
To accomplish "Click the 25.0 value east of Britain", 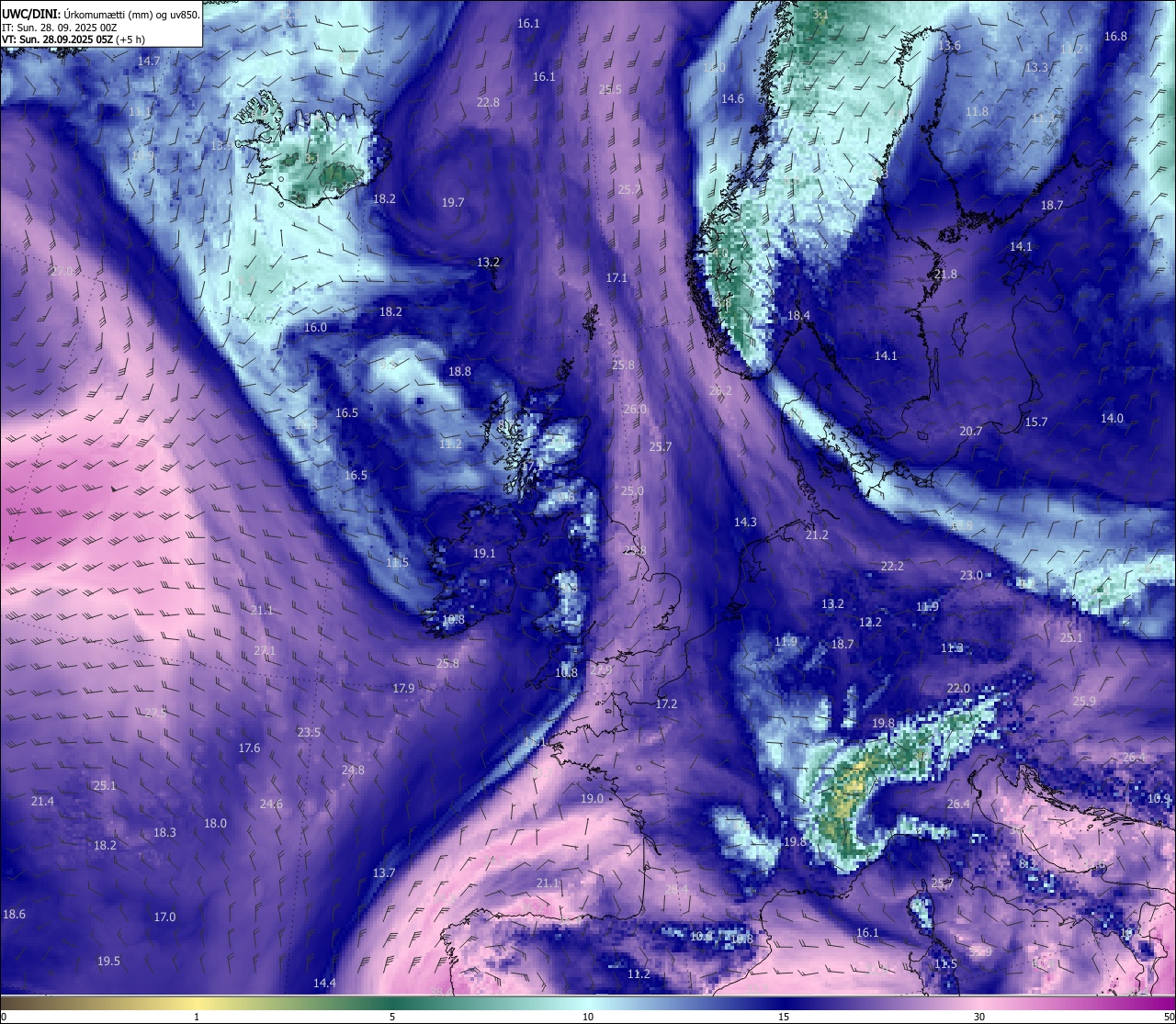I will click(632, 490).
